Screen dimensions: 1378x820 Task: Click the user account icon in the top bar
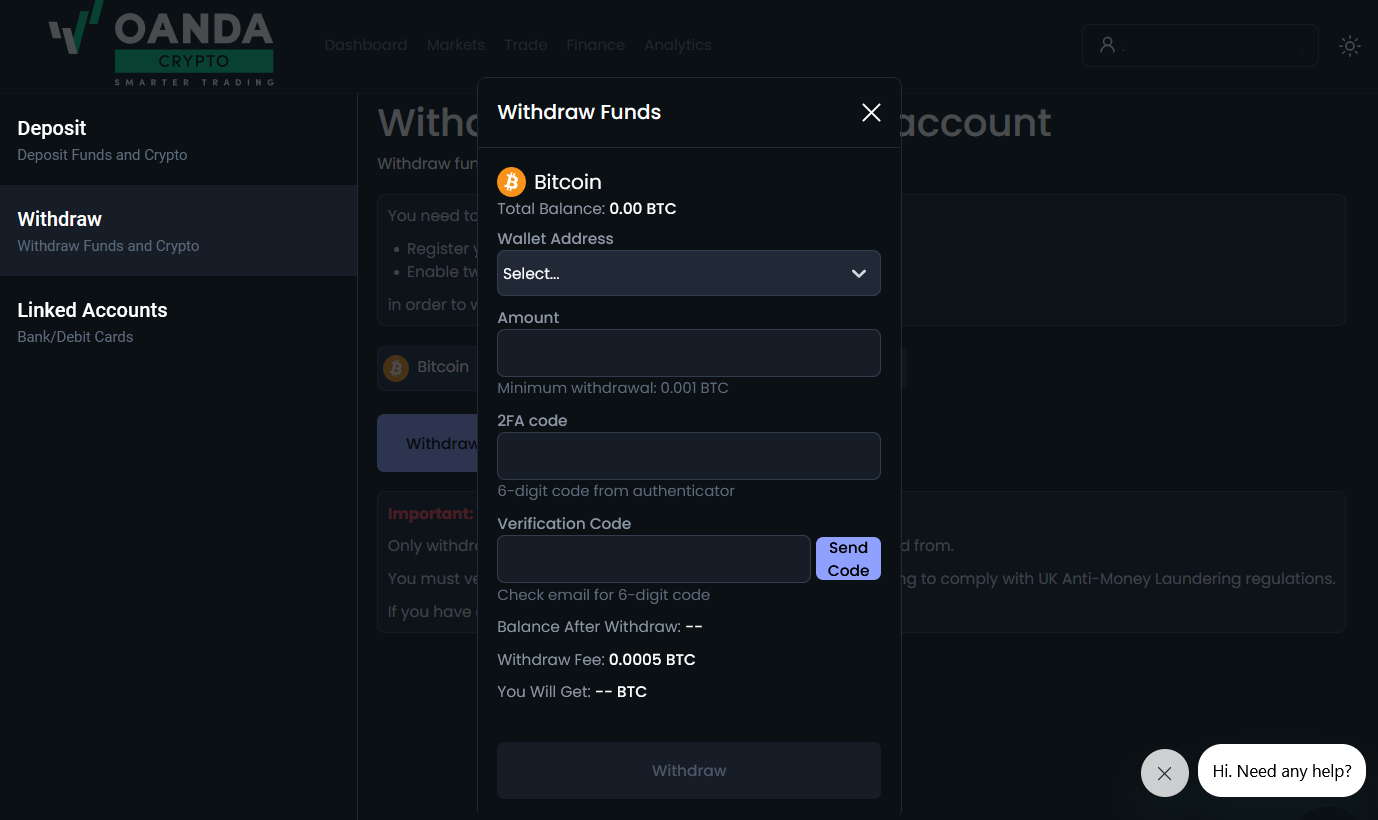click(1107, 44)
